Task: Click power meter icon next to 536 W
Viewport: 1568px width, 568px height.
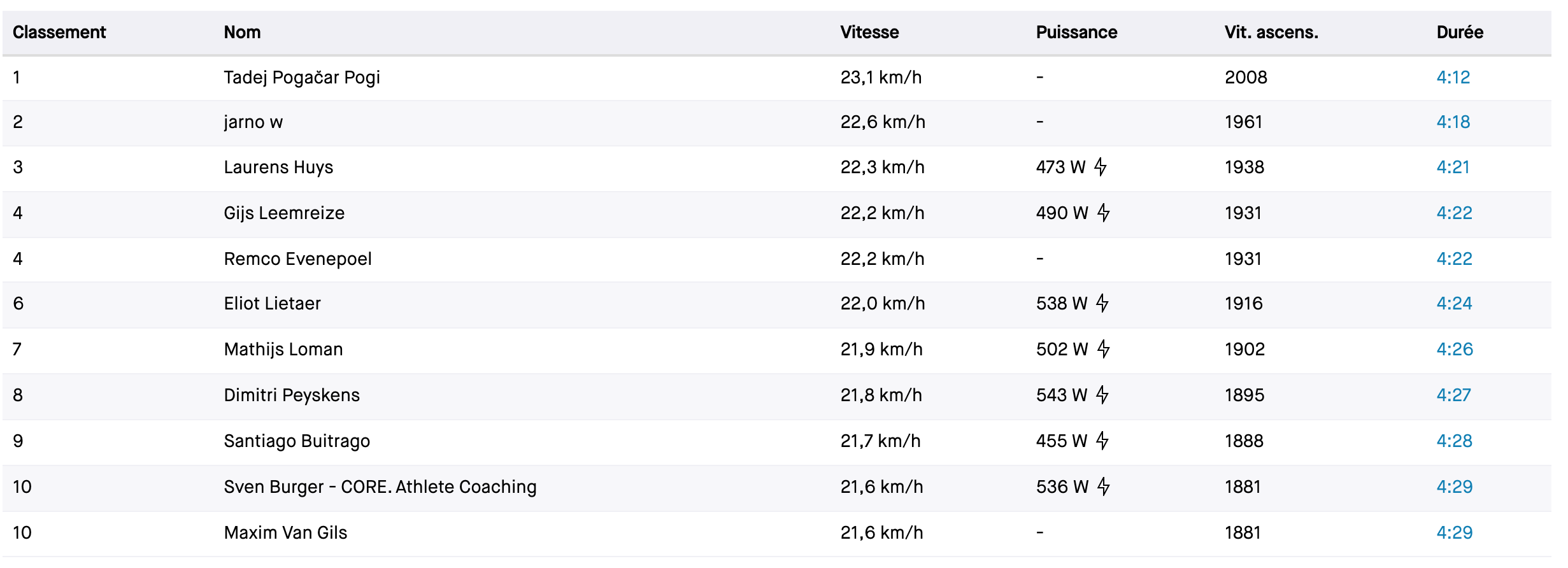Action: coord(1103,486)
